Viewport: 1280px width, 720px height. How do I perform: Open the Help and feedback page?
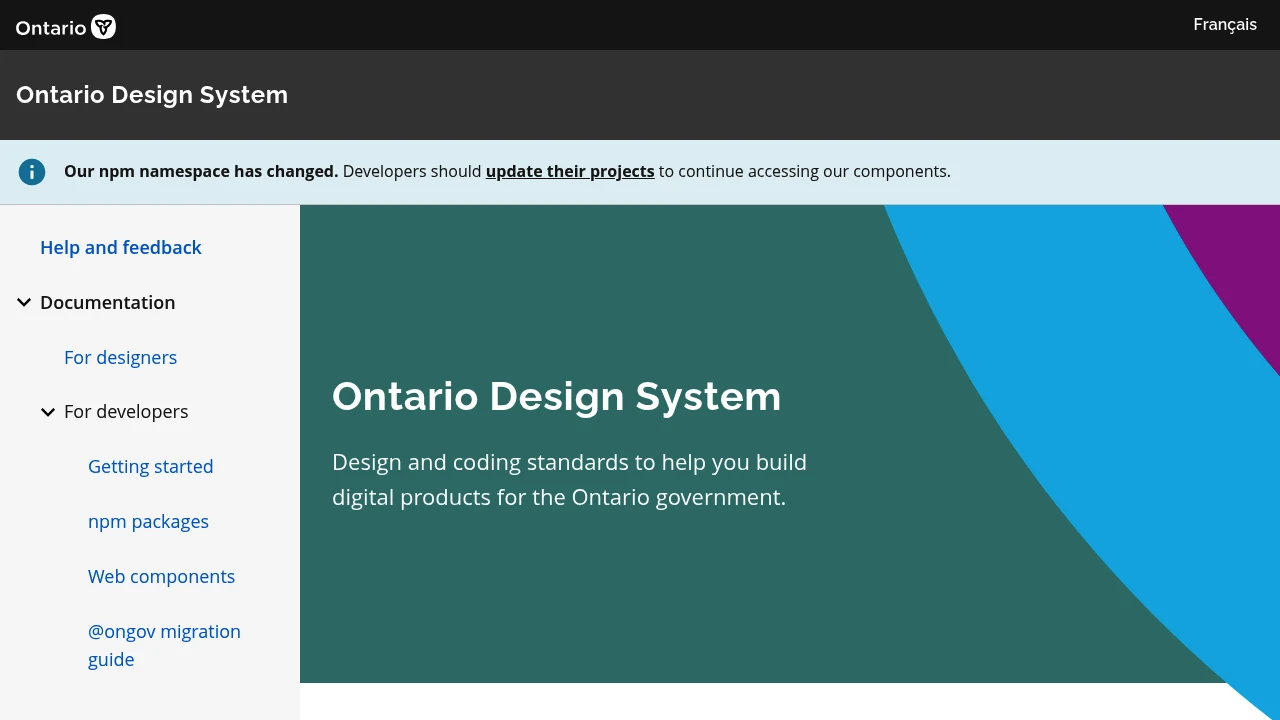[x=120, y=247]
